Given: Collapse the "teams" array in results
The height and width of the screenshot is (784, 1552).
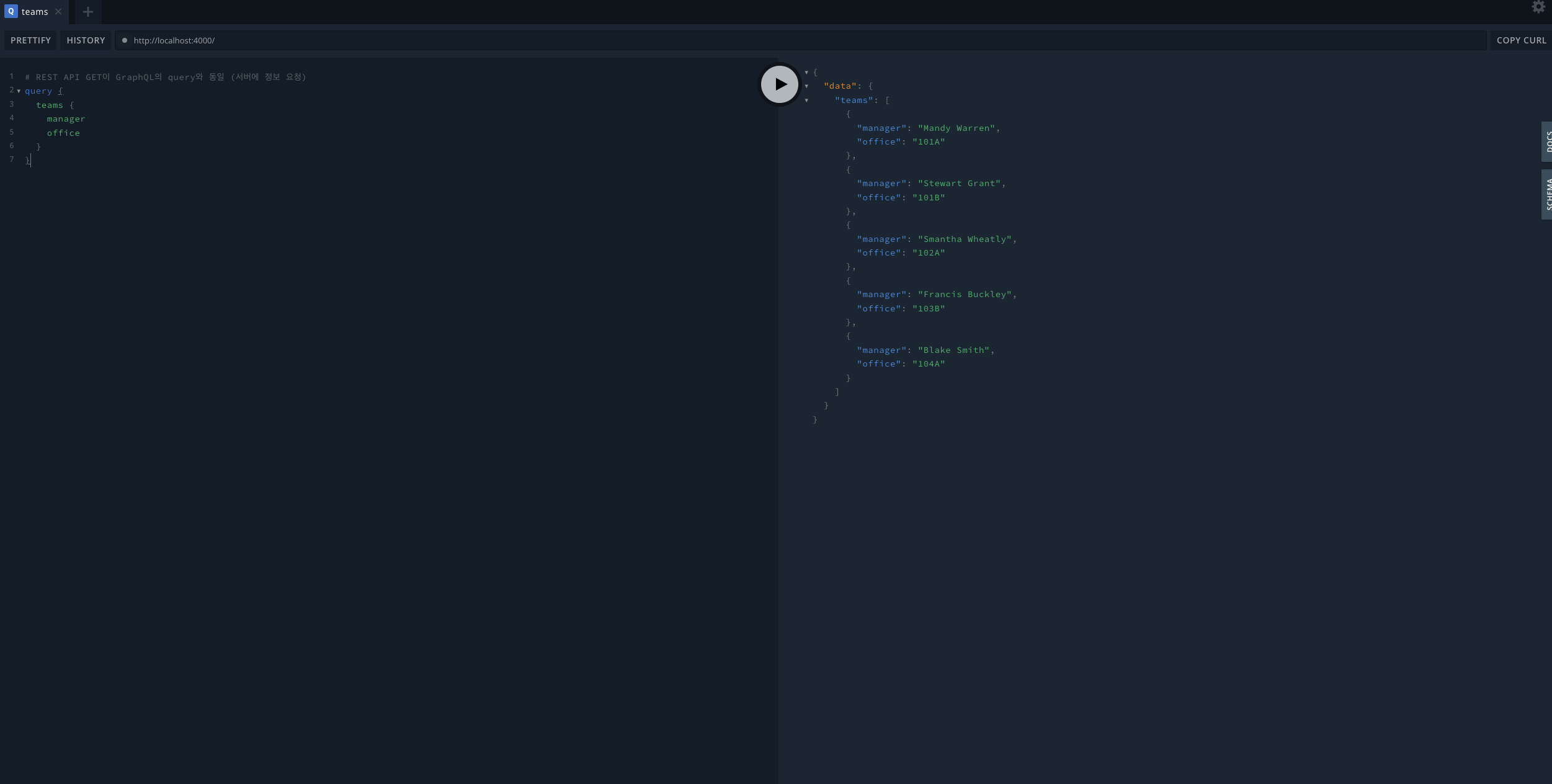Looking at the screenshot, I should [x=806, y=100].
